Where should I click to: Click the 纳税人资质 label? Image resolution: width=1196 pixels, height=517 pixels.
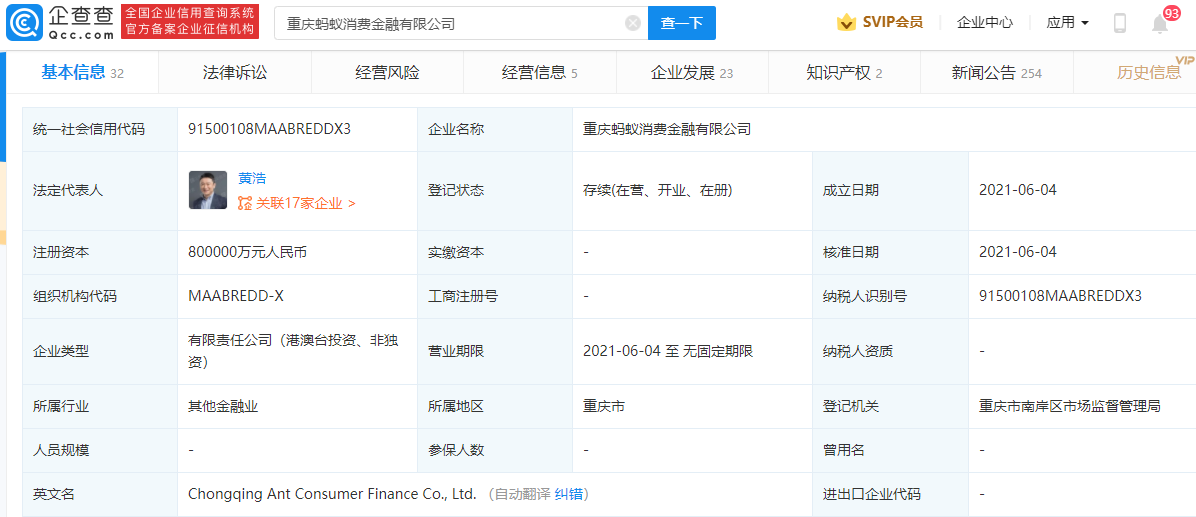857,352
